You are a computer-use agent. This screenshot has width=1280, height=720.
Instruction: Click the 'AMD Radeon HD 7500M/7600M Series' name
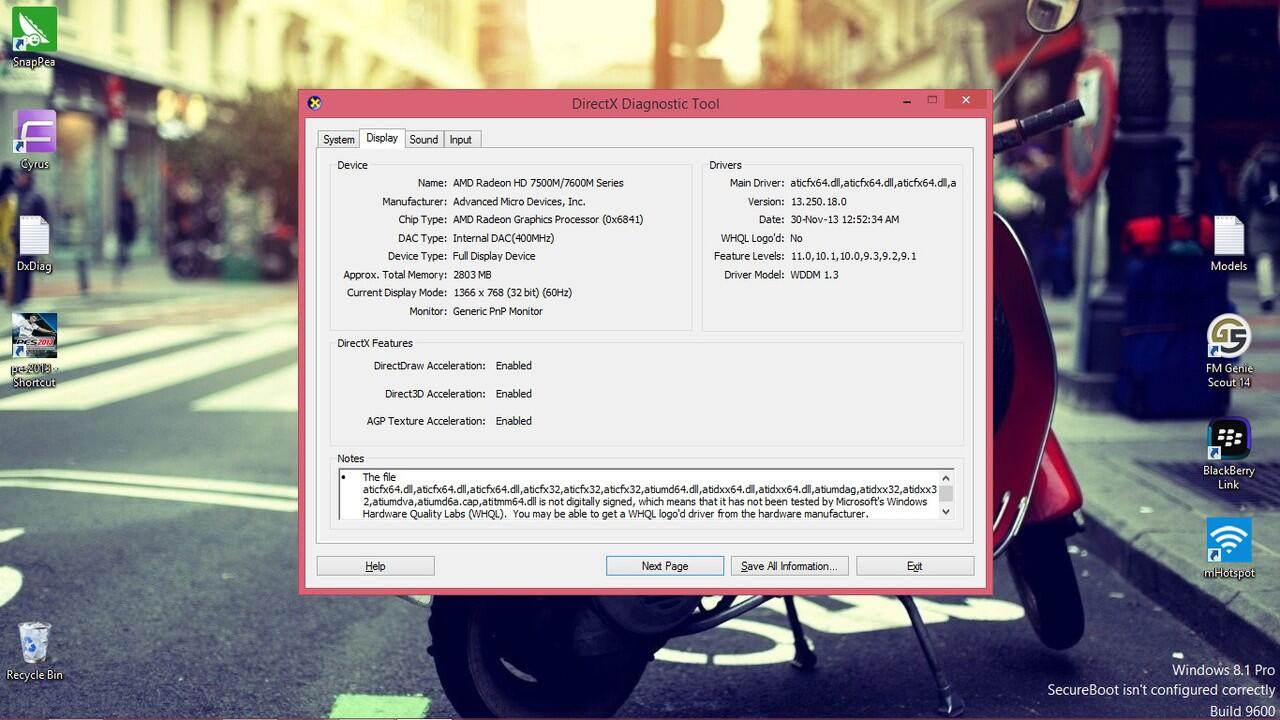coord(538,183)
